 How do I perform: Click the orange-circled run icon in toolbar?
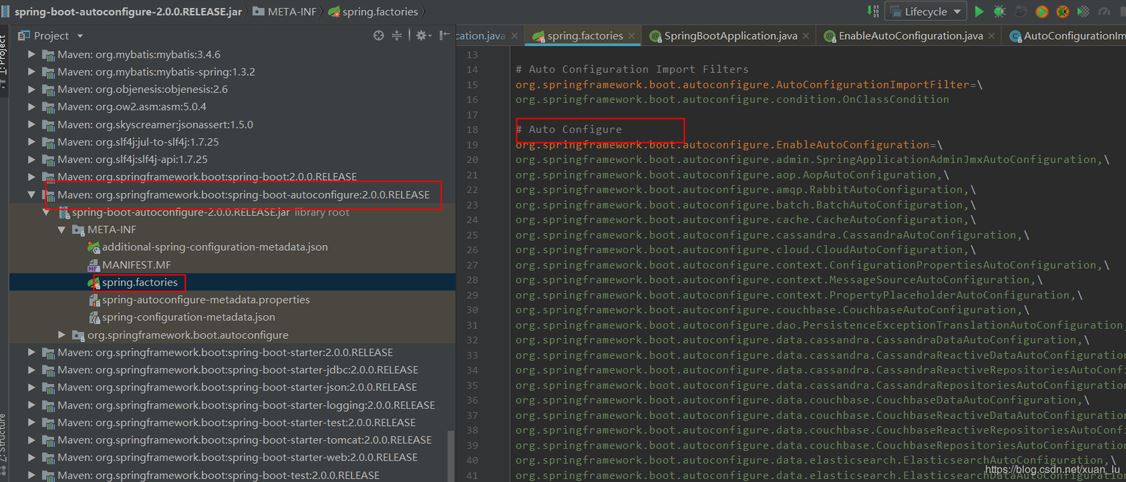pos(1041,12)
